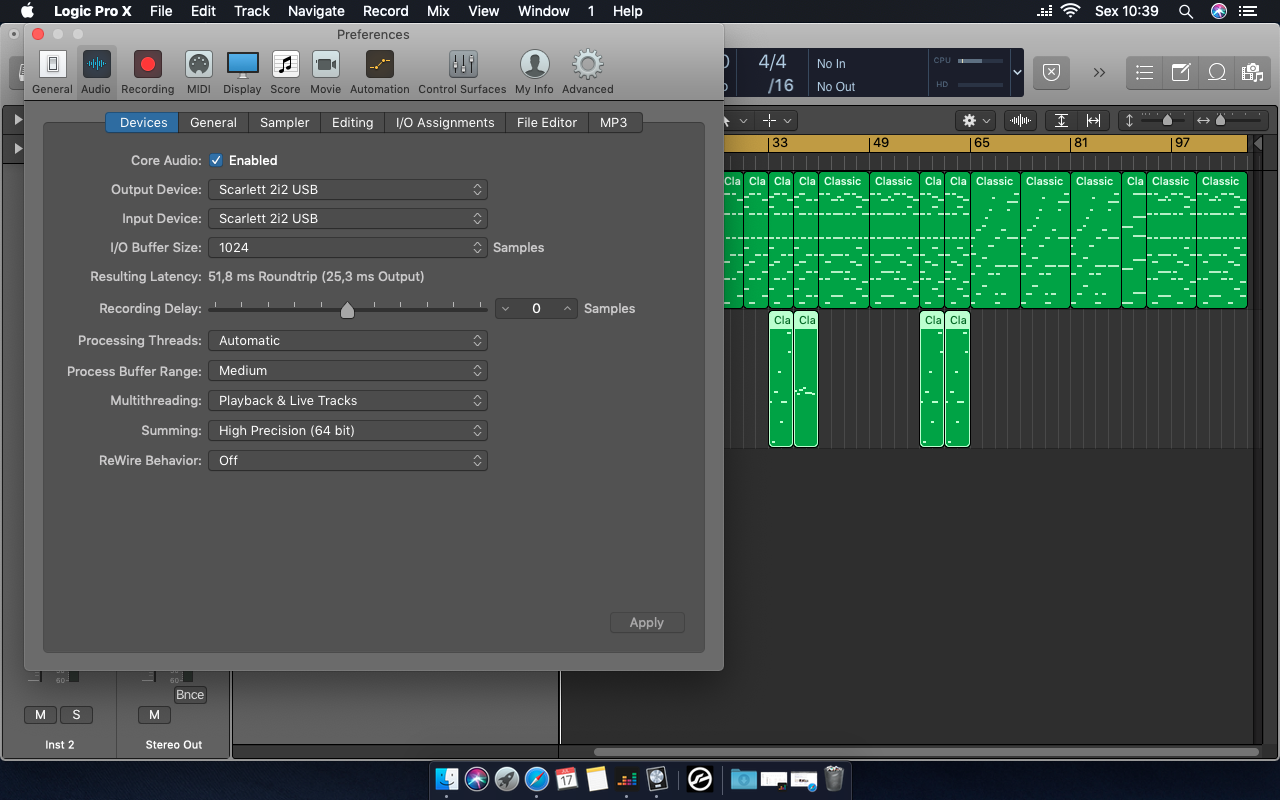Open the I/O Buffer Size dropdown
This screenshot has width=1280, height=800.
click(x=347, y=247)
